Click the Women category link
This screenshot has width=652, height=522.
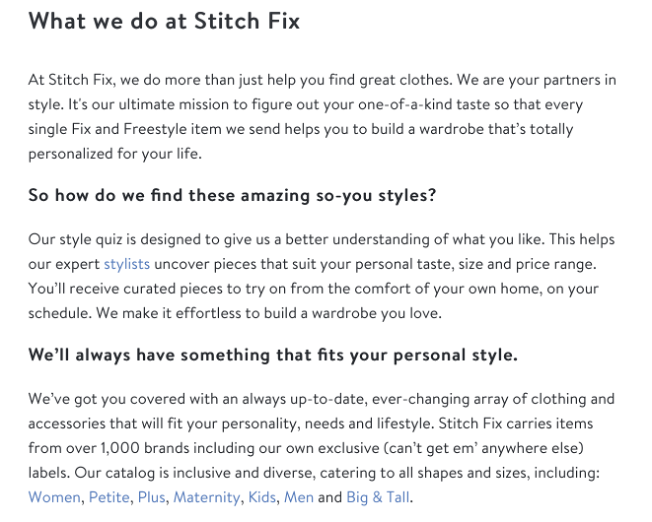55,496
